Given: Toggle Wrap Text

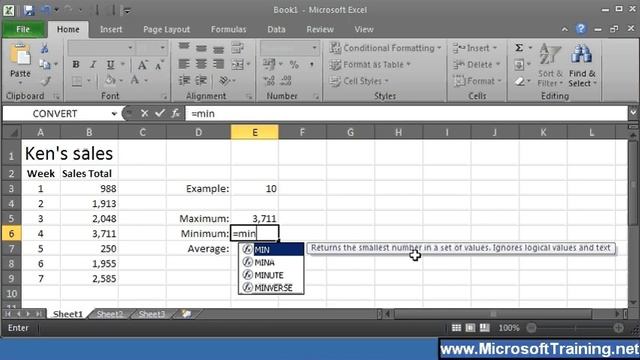Looking at the screenshot, I should [x=238, y=48].
